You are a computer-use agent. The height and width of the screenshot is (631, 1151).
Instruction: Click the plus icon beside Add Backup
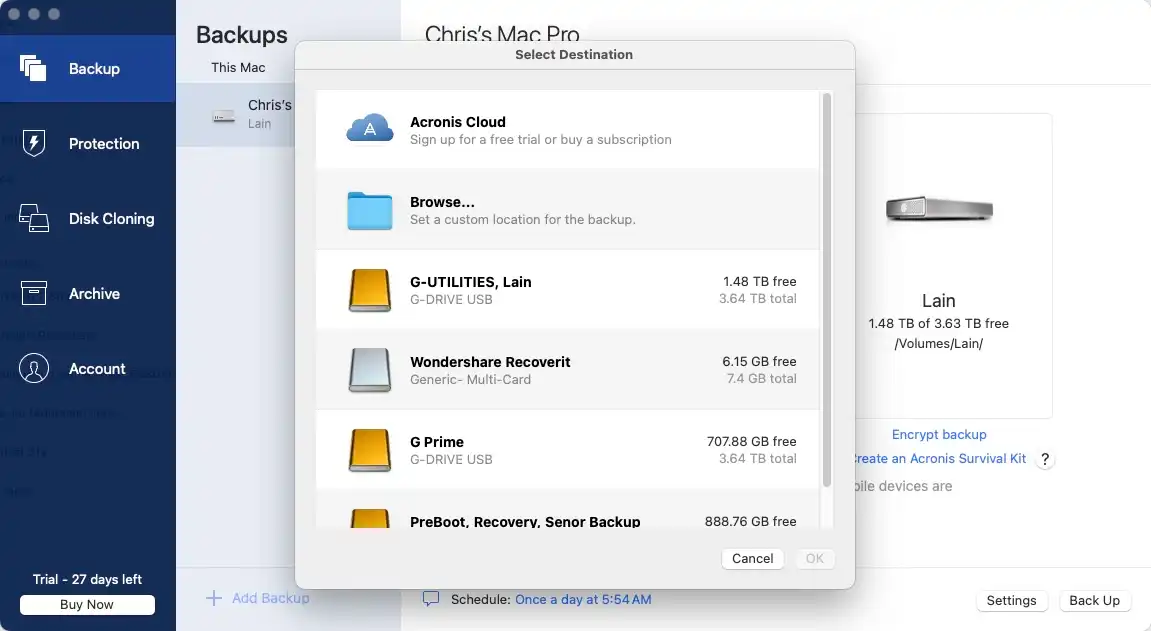point(214,598)
